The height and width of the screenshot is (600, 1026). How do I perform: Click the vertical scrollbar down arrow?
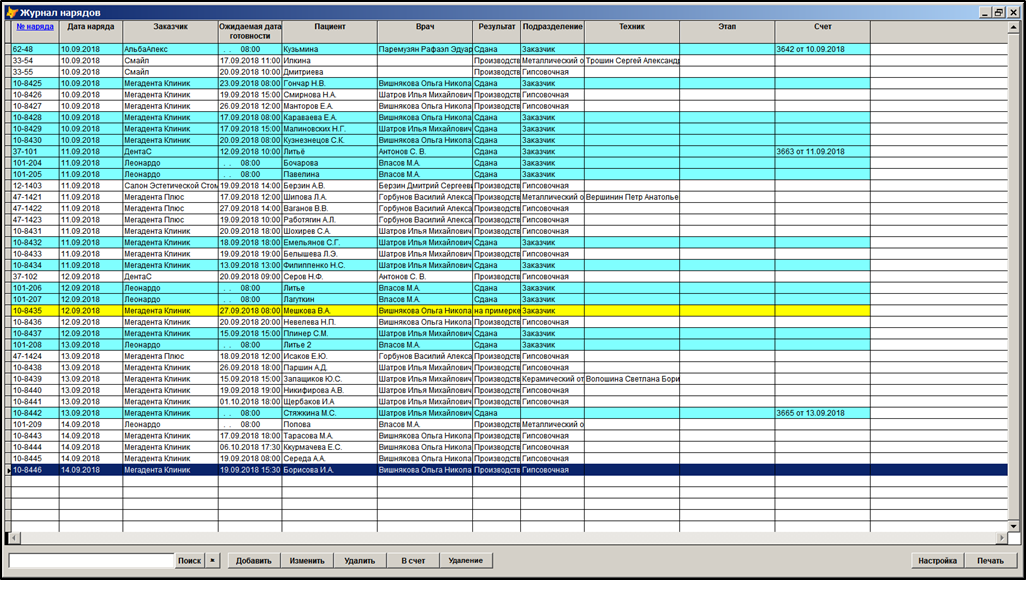(1011, 527)
